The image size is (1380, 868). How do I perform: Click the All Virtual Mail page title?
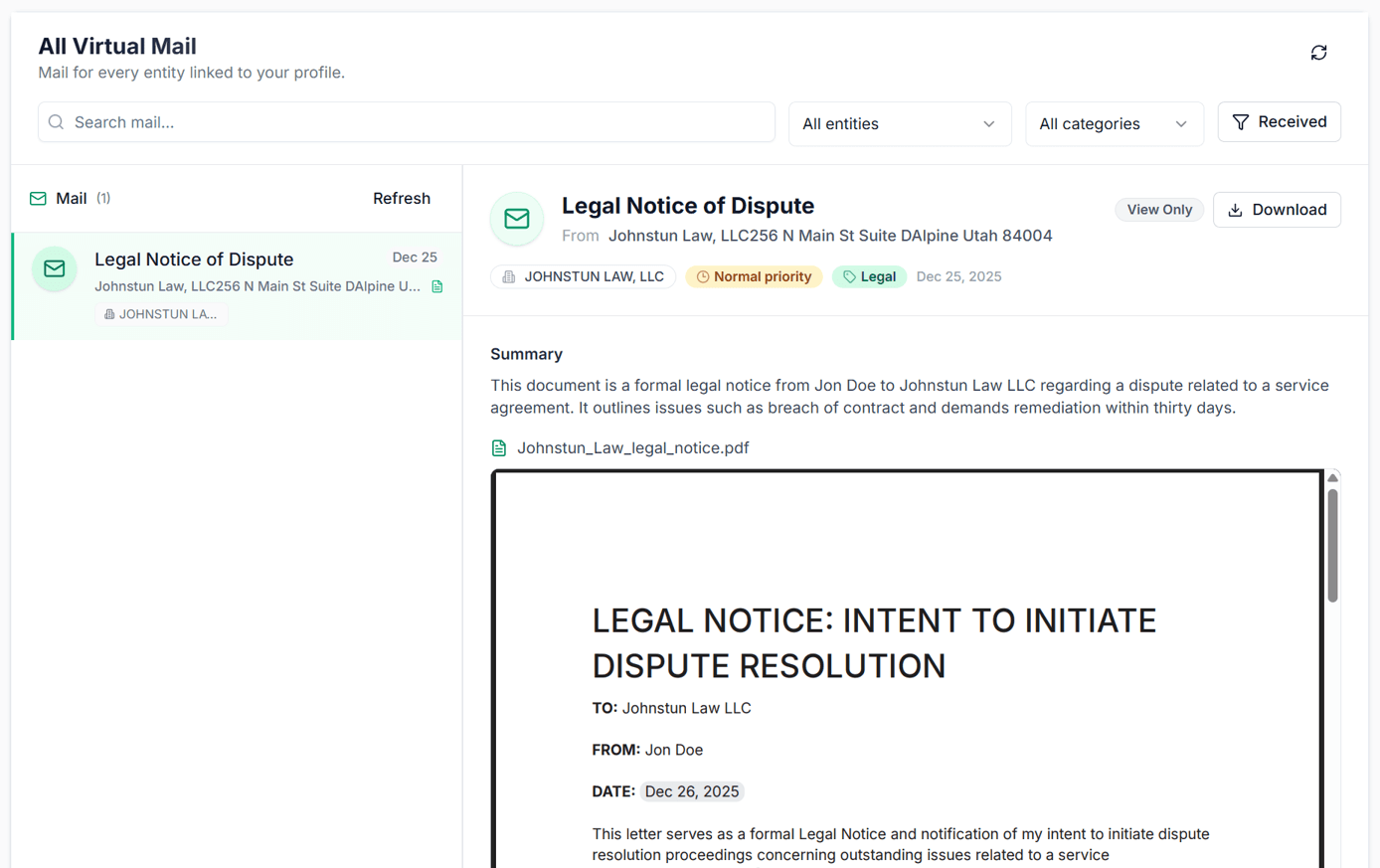tap(117, 47)
